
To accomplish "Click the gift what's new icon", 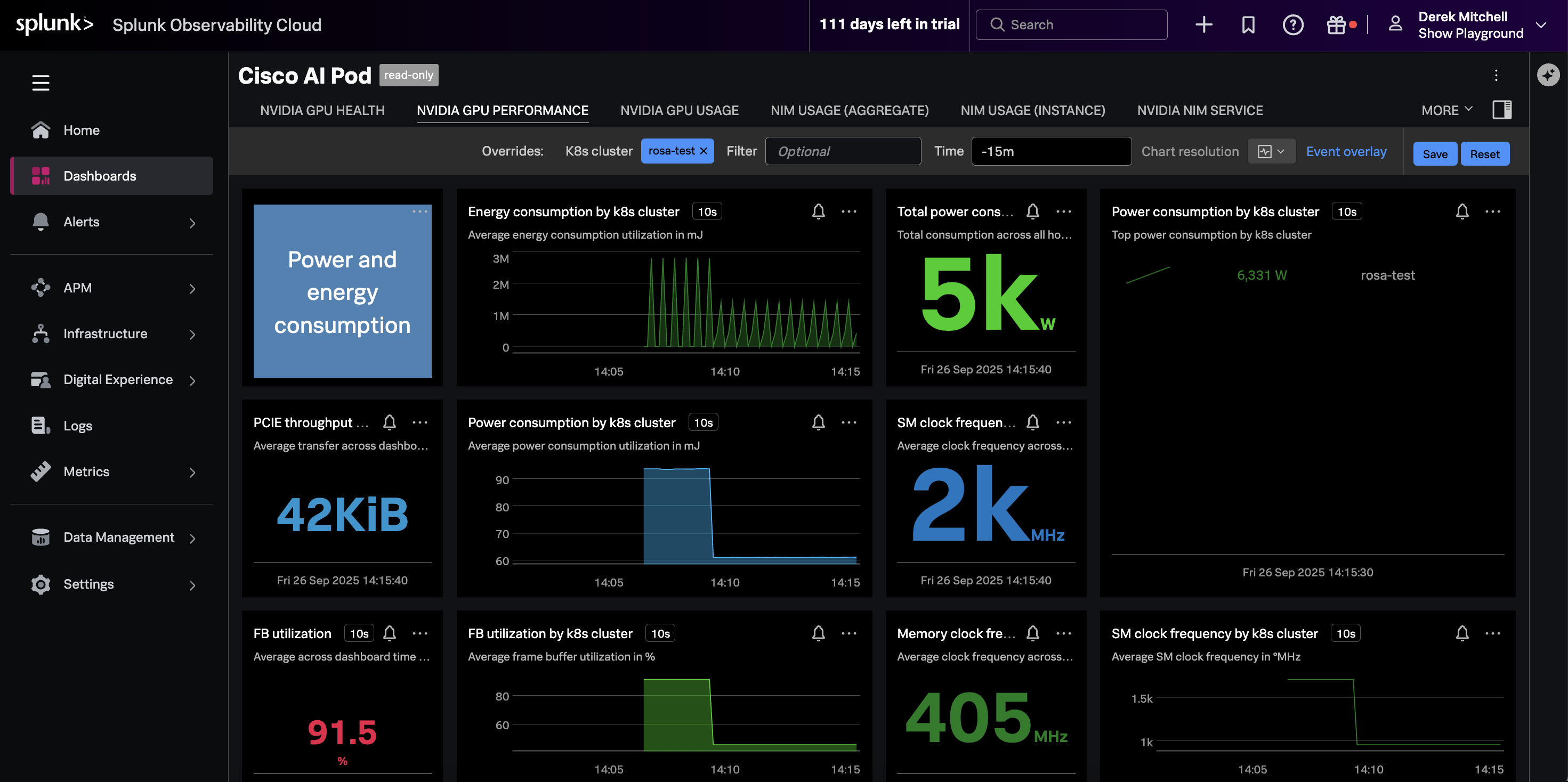I will [1336, 25].
